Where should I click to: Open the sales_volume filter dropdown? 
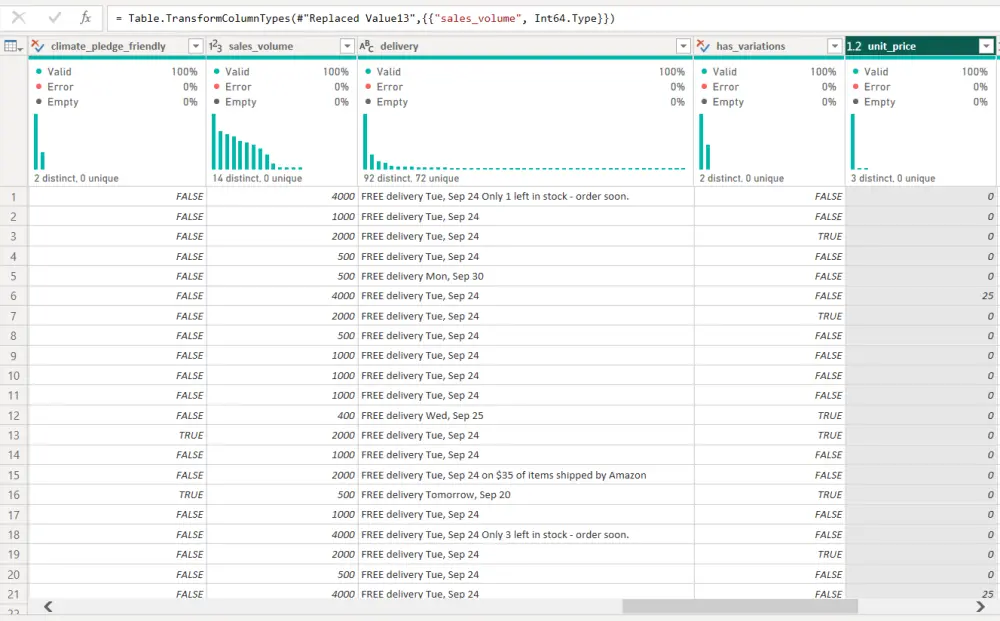click(x=347, y=46)
